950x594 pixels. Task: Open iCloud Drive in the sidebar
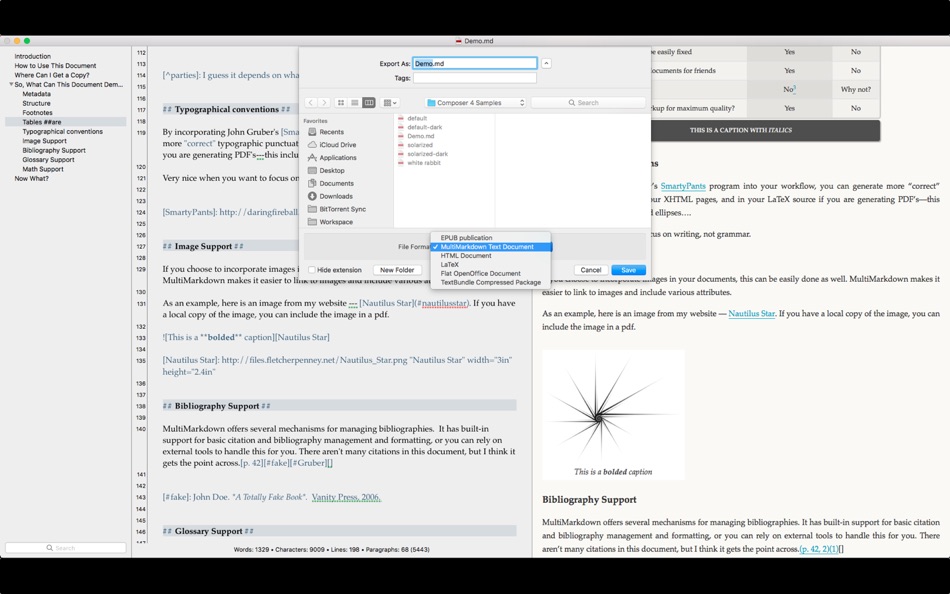pos(337,145)
